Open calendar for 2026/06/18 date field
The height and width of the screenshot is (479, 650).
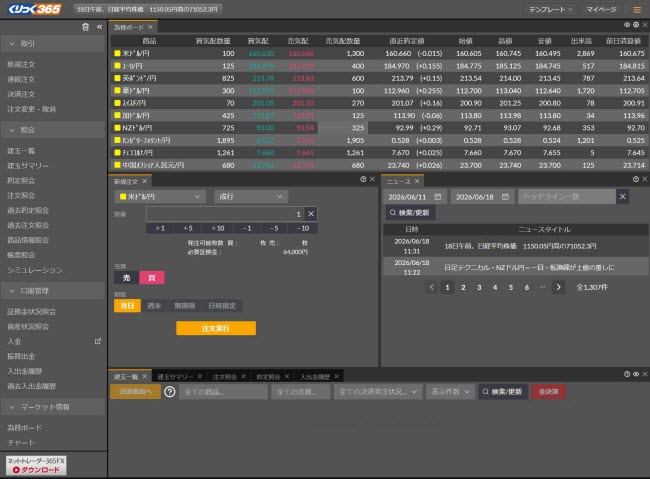coord(505,197)
